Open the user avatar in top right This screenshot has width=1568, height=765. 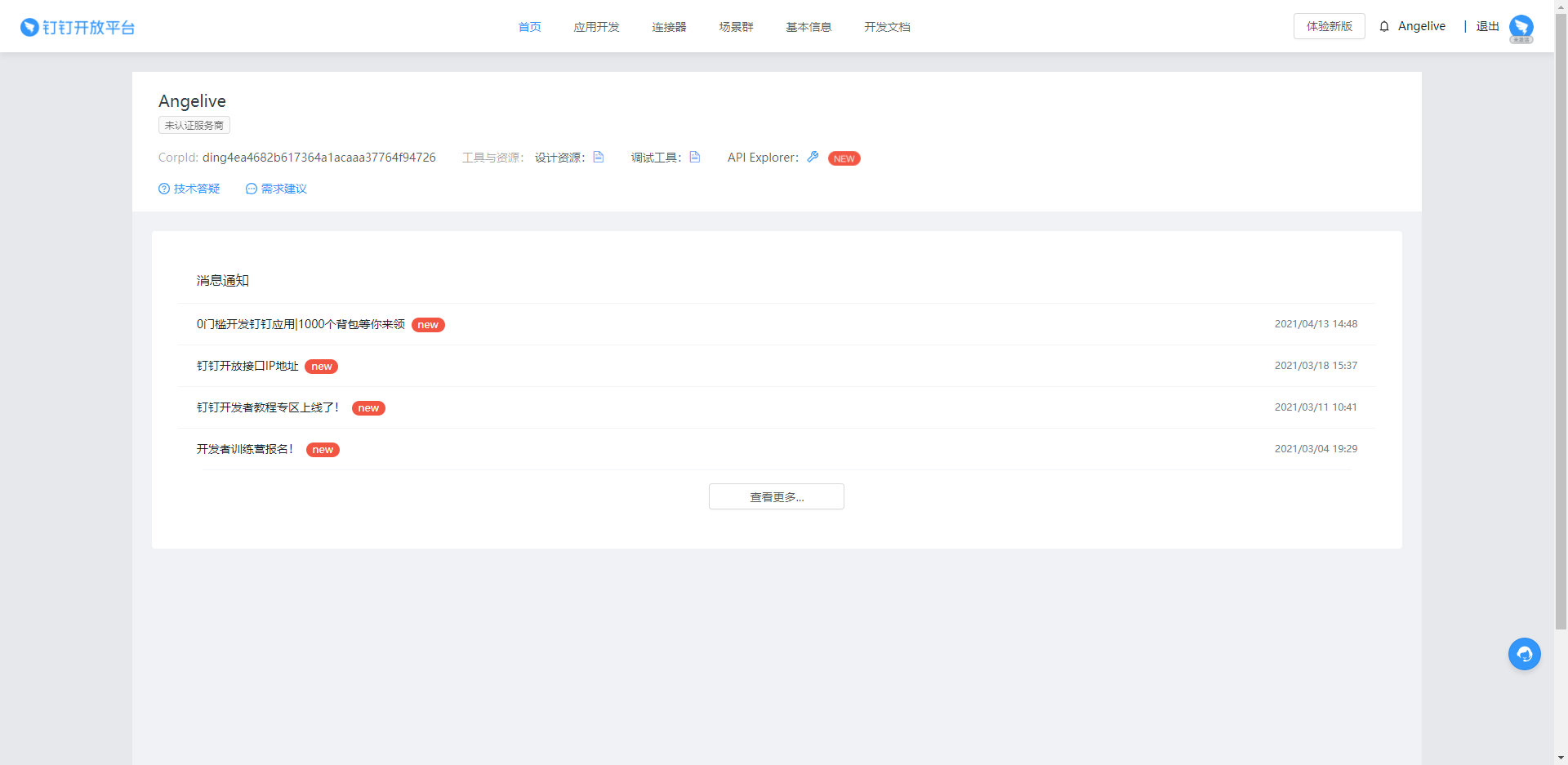tap(1521, 28)
